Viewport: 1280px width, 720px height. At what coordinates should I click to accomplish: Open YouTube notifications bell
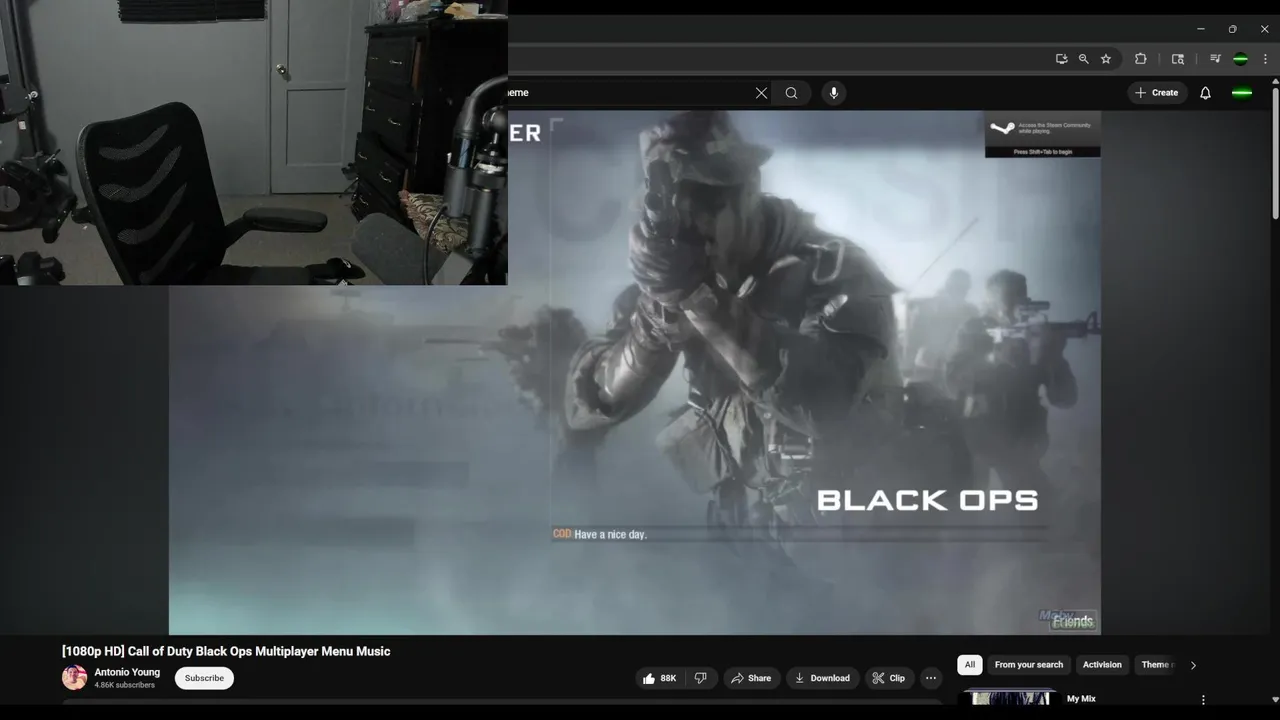(1205, 93)
